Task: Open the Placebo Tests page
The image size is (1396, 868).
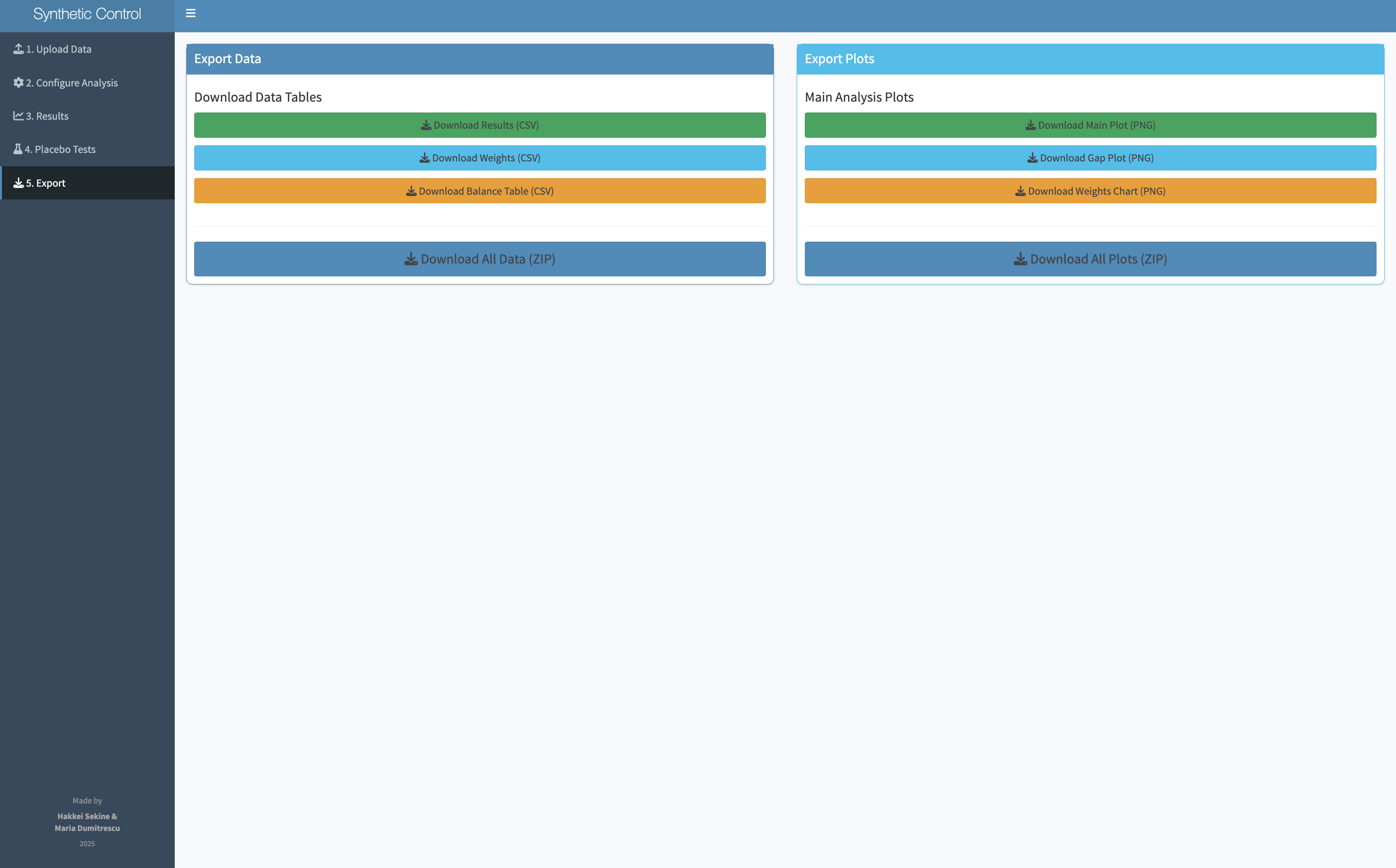Action: point(60,149)
